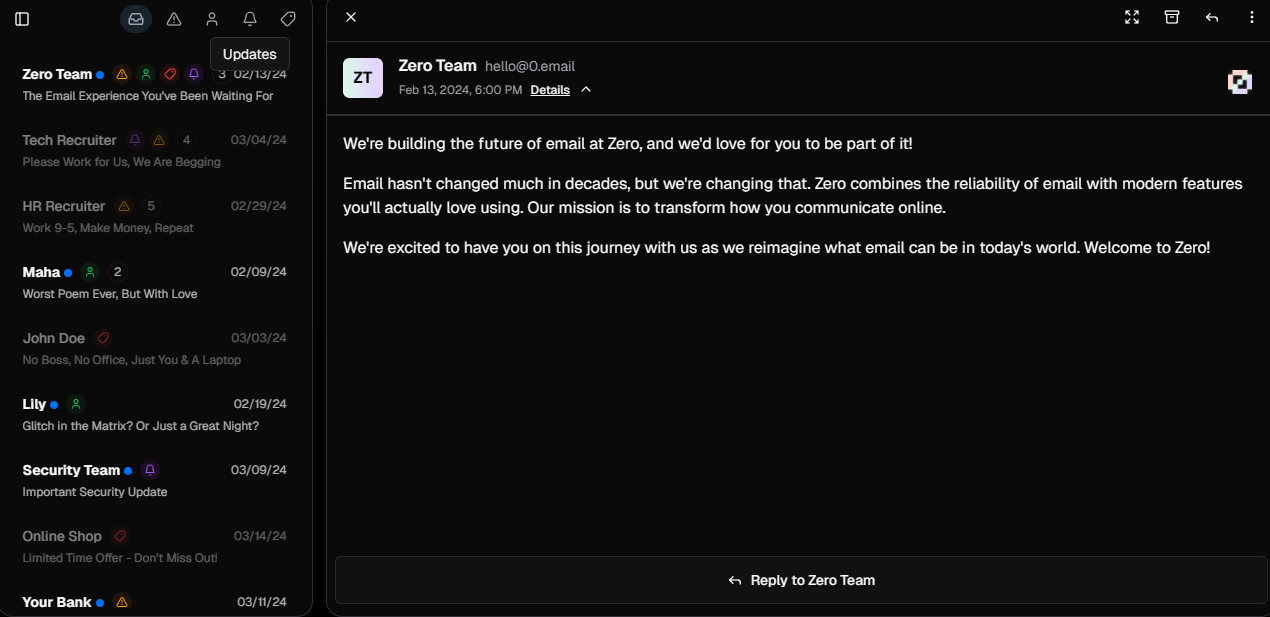Select the primary inbox category icon
This screenshot has width=1270, height=617.
tap(136, 19)
